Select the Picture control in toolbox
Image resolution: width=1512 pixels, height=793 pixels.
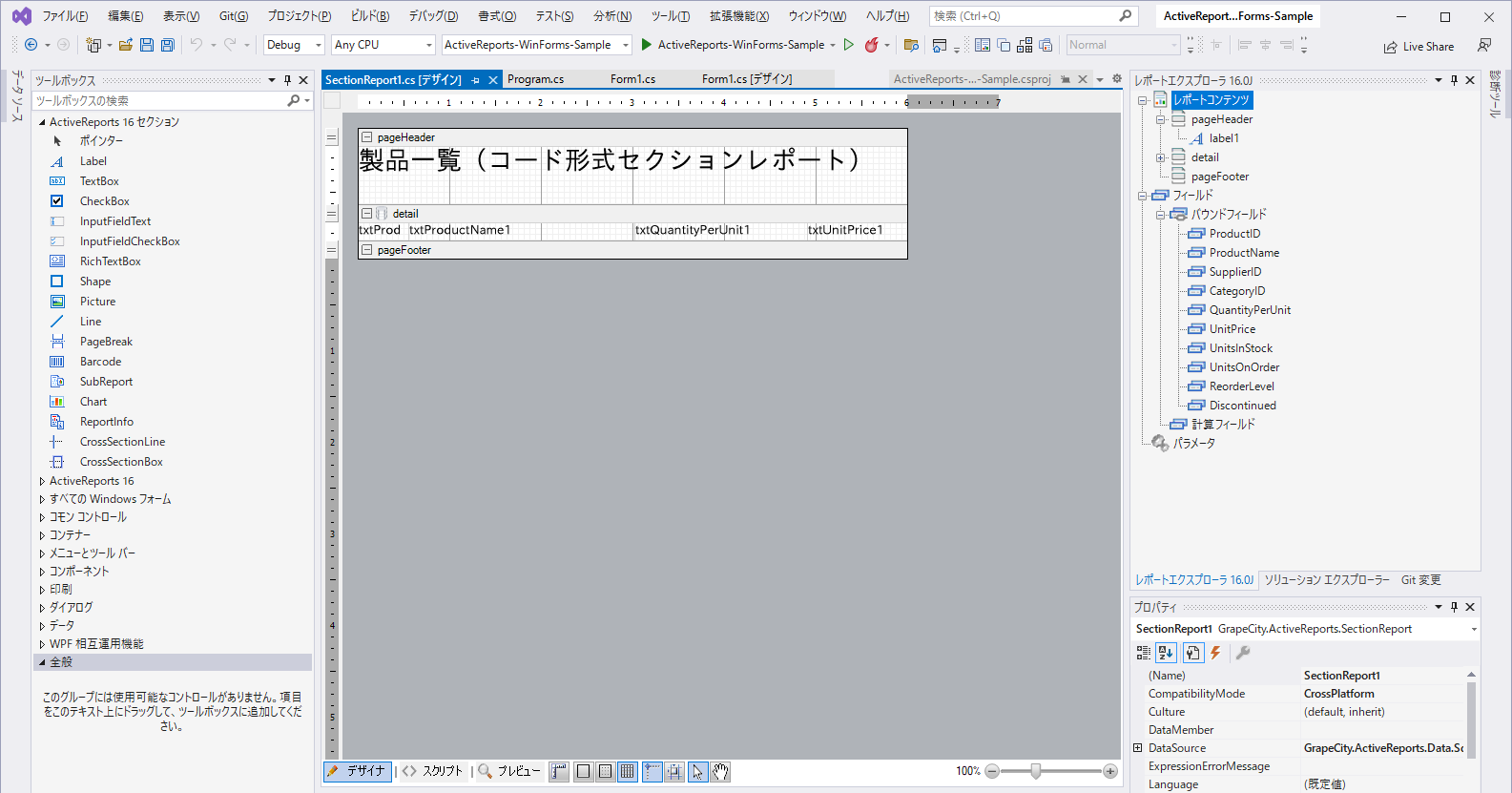97,302
